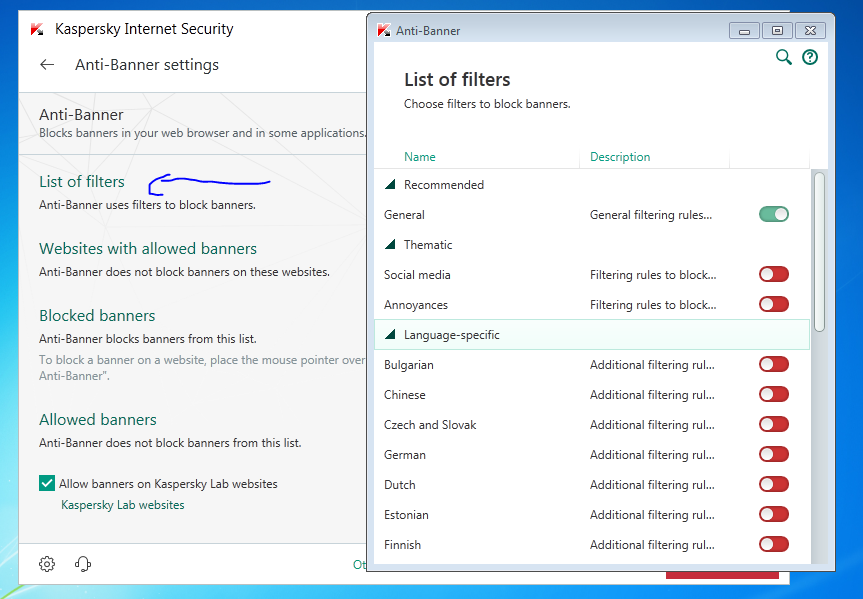Open Kaspersky Lab websites link

(123, 505)
